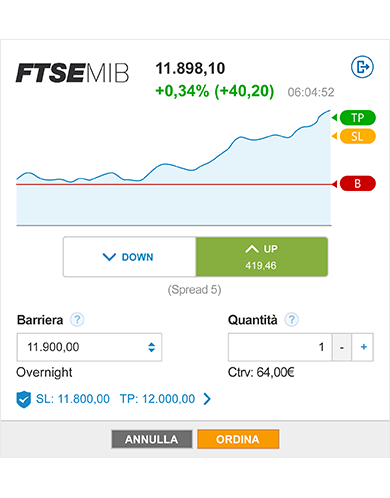The image size is (390, 498).
Task: Click the FTSE MIB logo
Action: 72,73
